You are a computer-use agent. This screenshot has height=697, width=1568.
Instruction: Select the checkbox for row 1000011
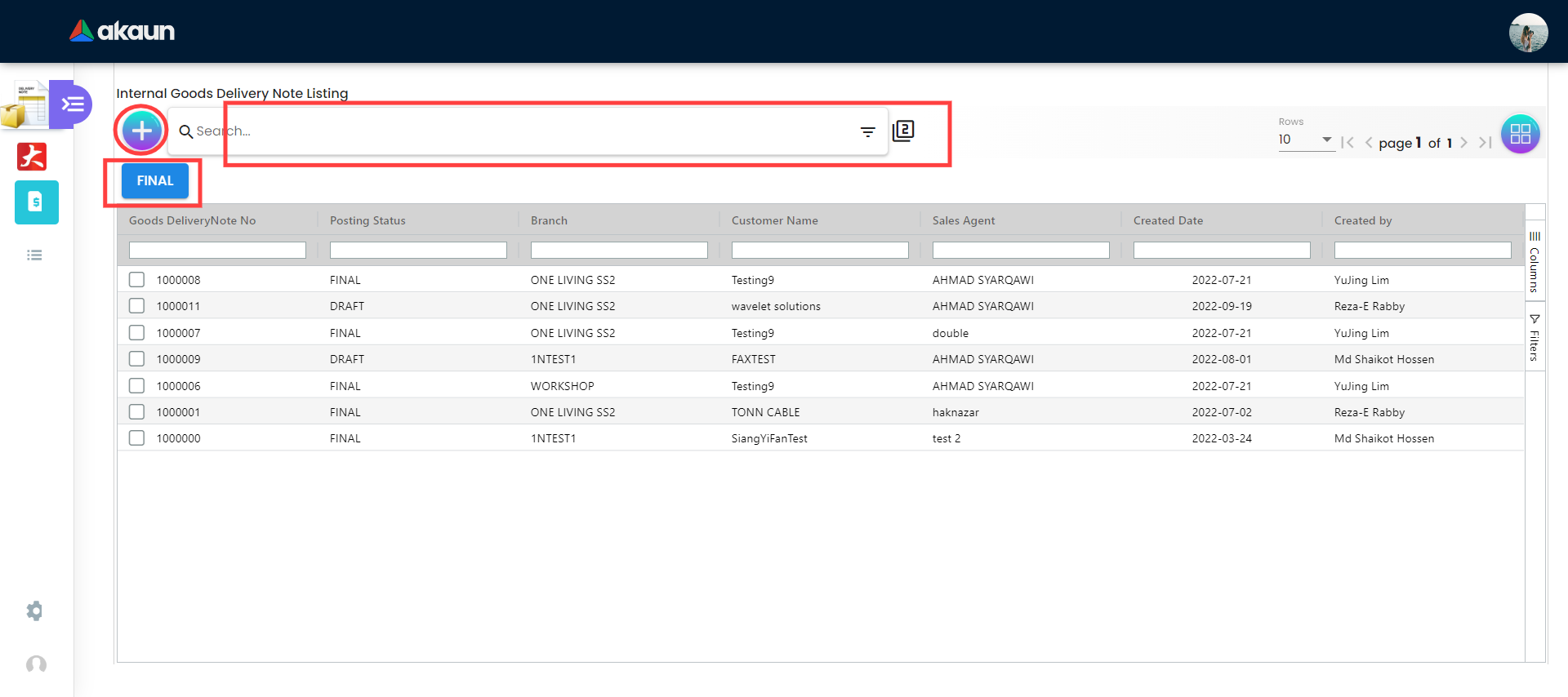137,306
